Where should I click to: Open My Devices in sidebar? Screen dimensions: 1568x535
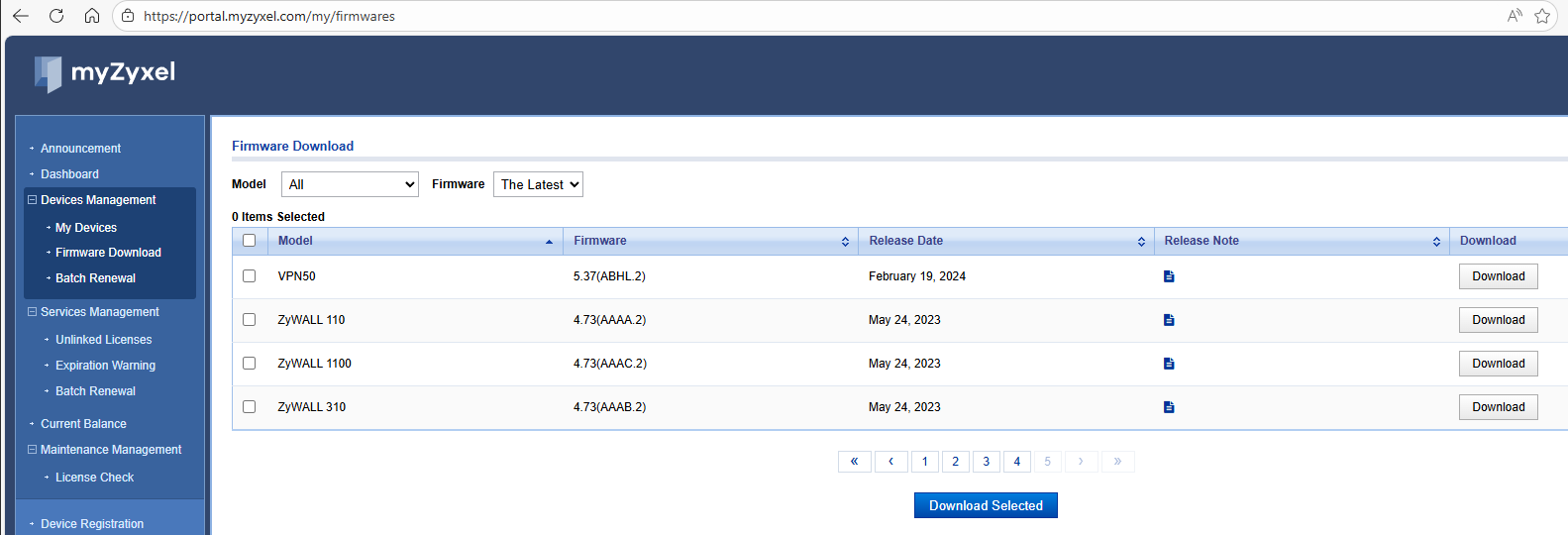(x=86, y=228)
